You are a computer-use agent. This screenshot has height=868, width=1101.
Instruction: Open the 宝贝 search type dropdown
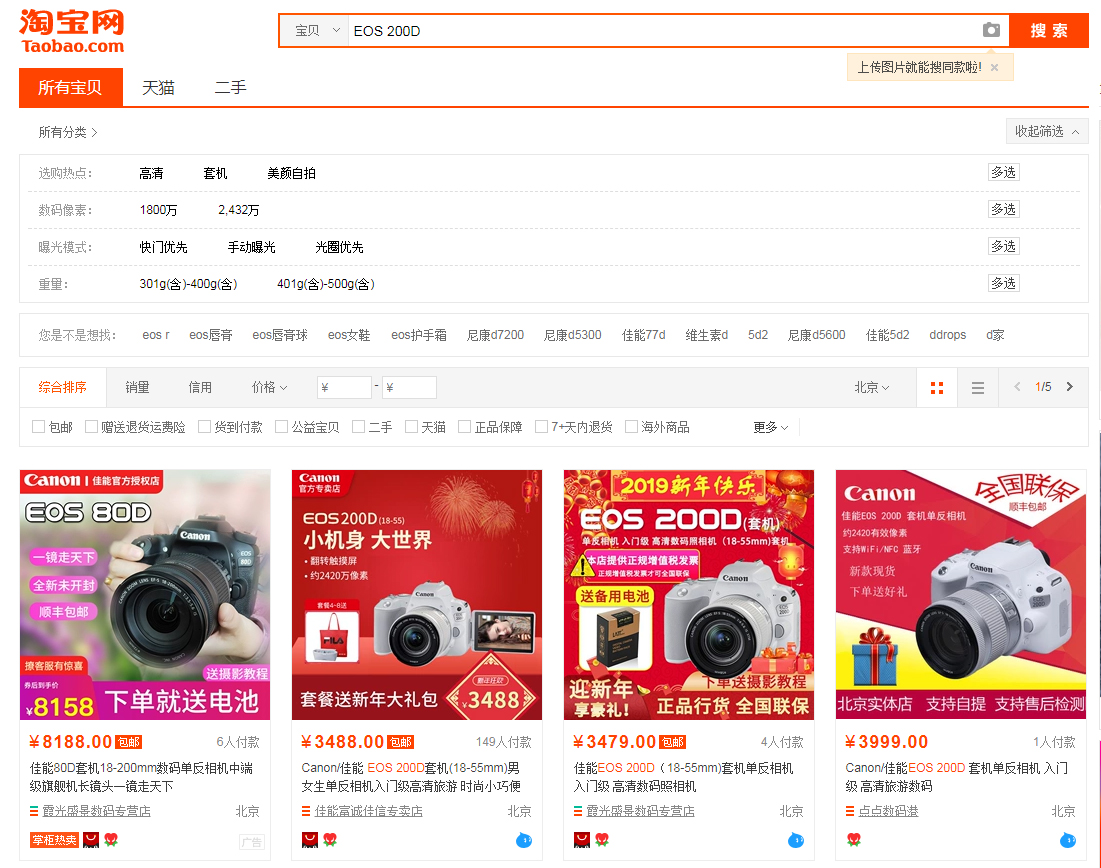coord(314,31)
